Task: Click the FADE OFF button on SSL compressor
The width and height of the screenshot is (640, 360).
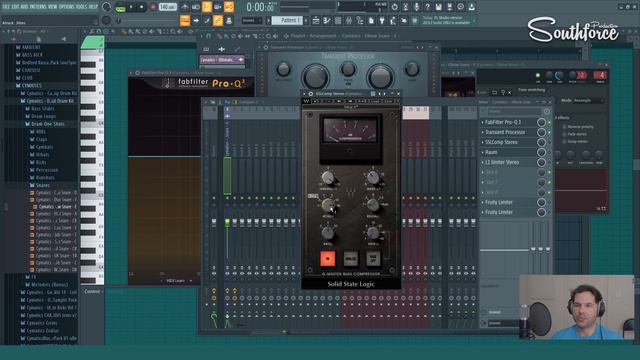Action: coord(373,258)
